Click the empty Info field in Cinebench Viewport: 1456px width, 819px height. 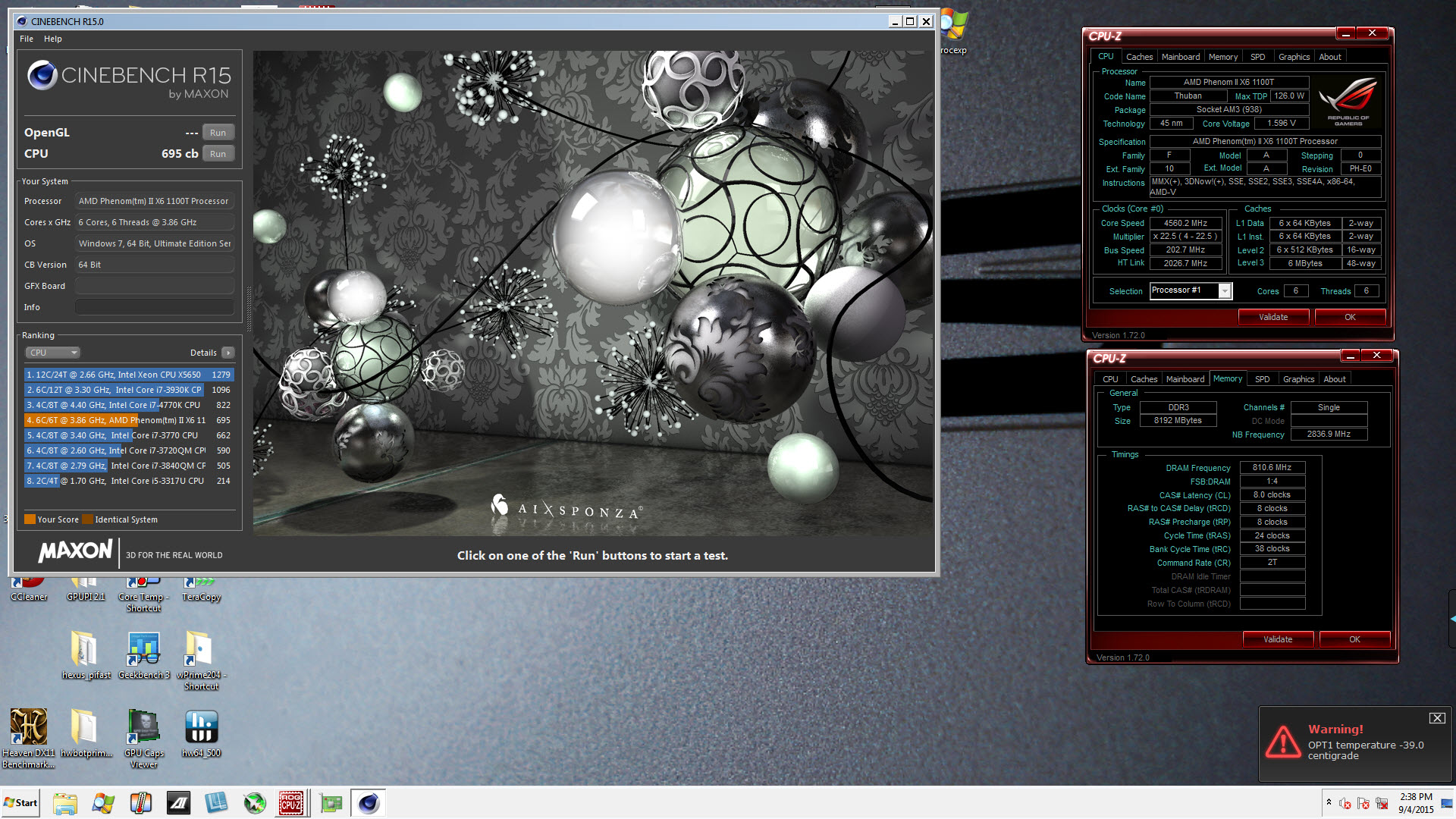[x=155, y=307]
